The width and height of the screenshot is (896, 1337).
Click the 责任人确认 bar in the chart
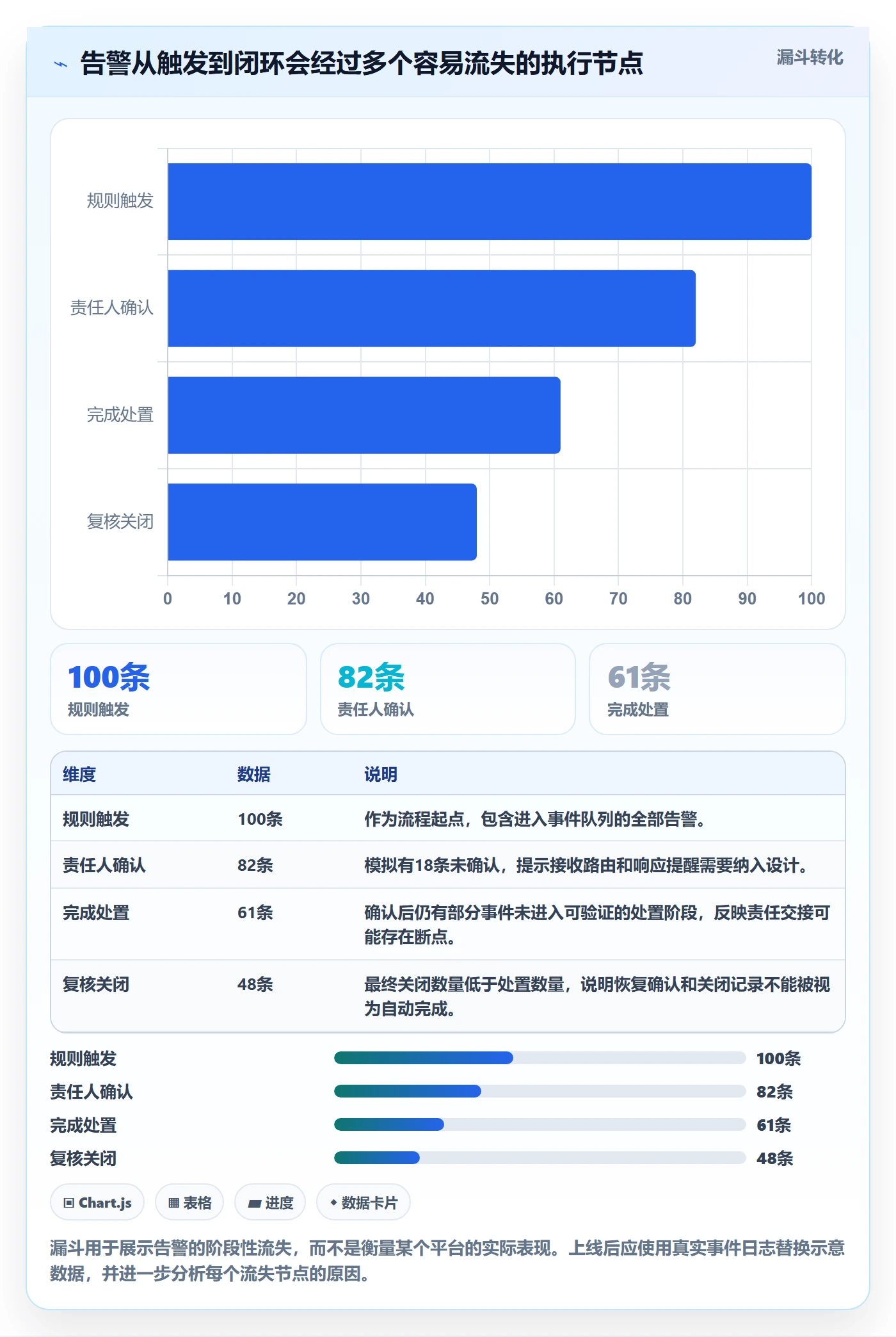click(x=431, y=309)
